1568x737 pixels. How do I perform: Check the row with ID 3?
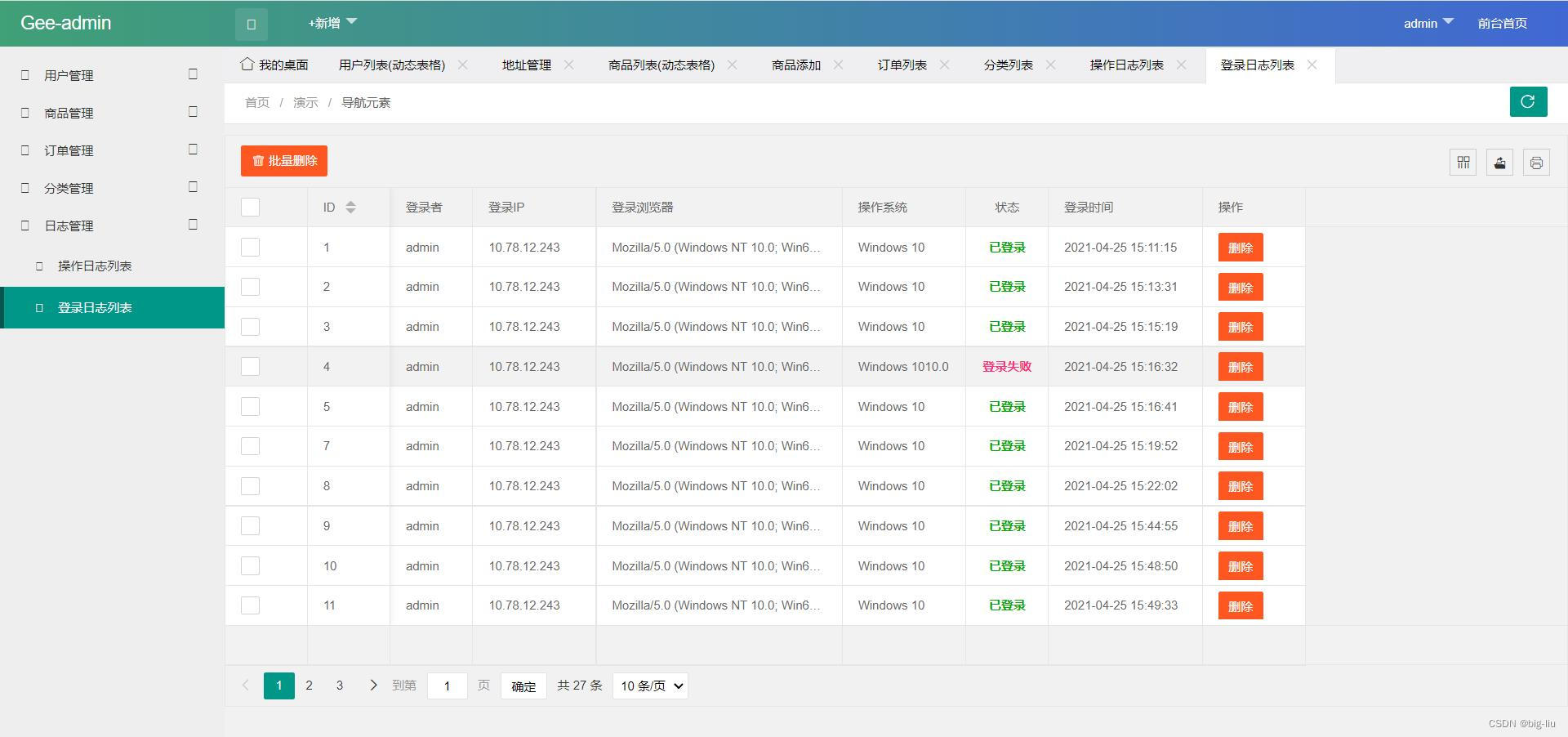click(x=251, y=327)
